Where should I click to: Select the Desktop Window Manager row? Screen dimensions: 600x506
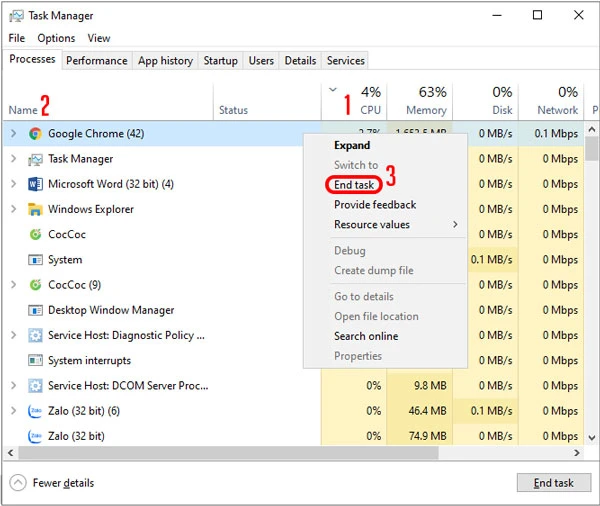(x=153, y=310)
